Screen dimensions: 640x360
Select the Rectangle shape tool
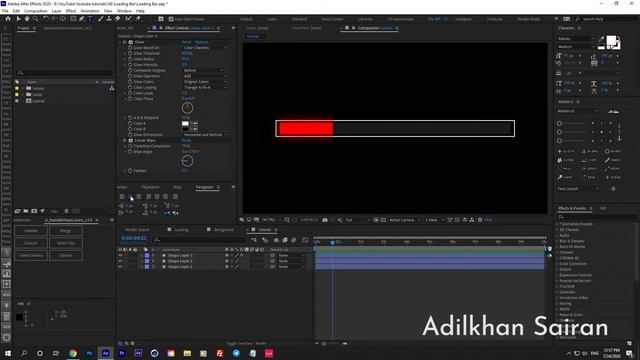click(73, 19)
